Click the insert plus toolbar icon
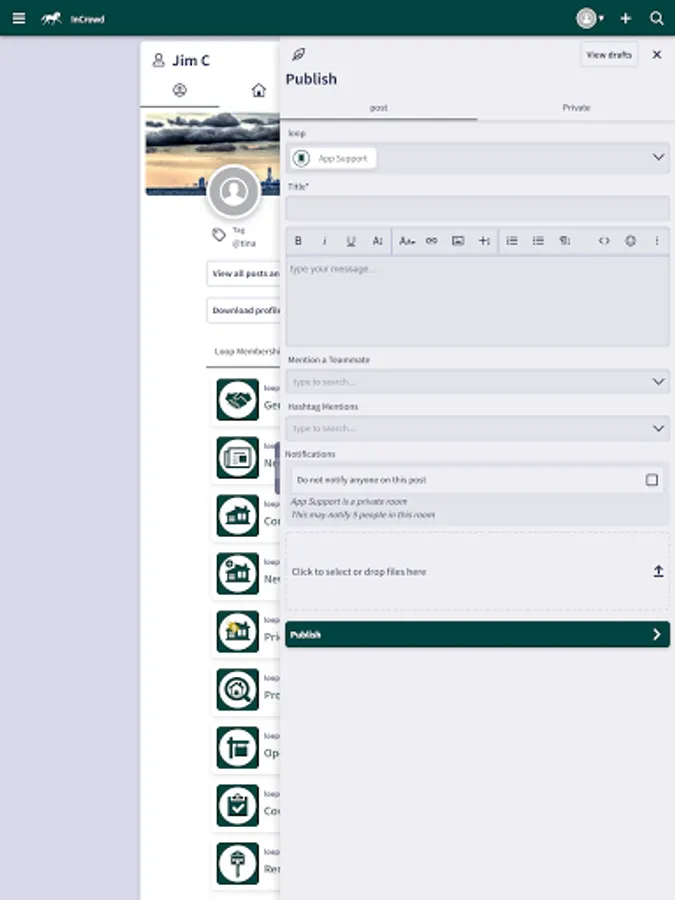 click(x=484, y=241)
